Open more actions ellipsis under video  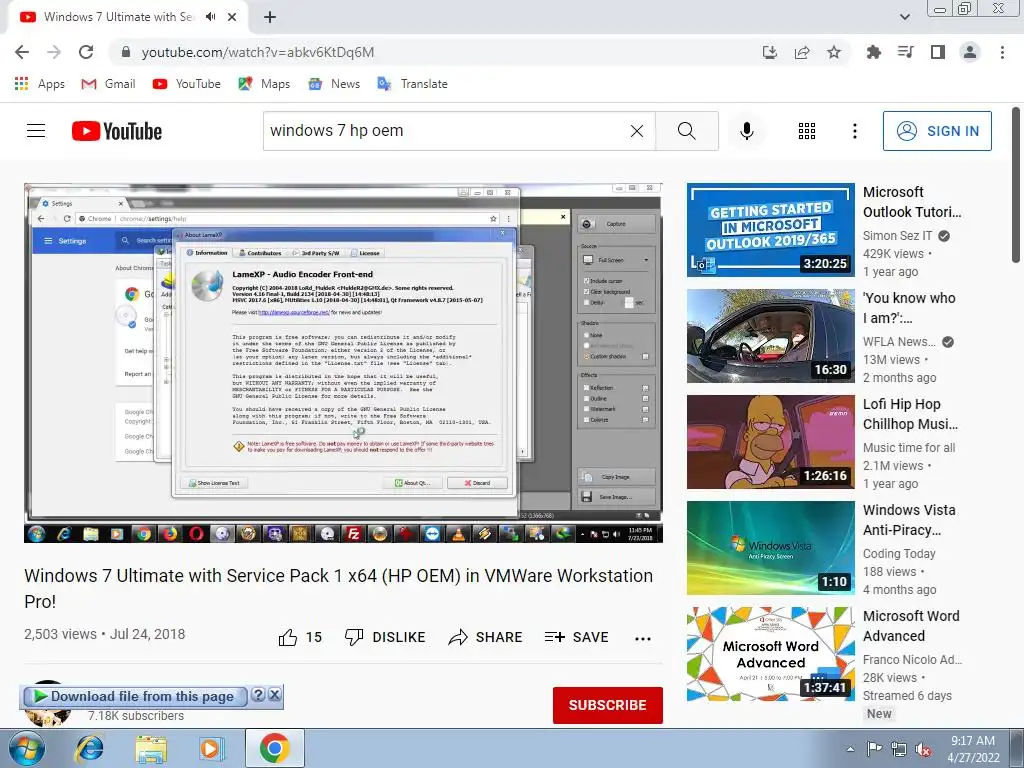coord(643,638)
